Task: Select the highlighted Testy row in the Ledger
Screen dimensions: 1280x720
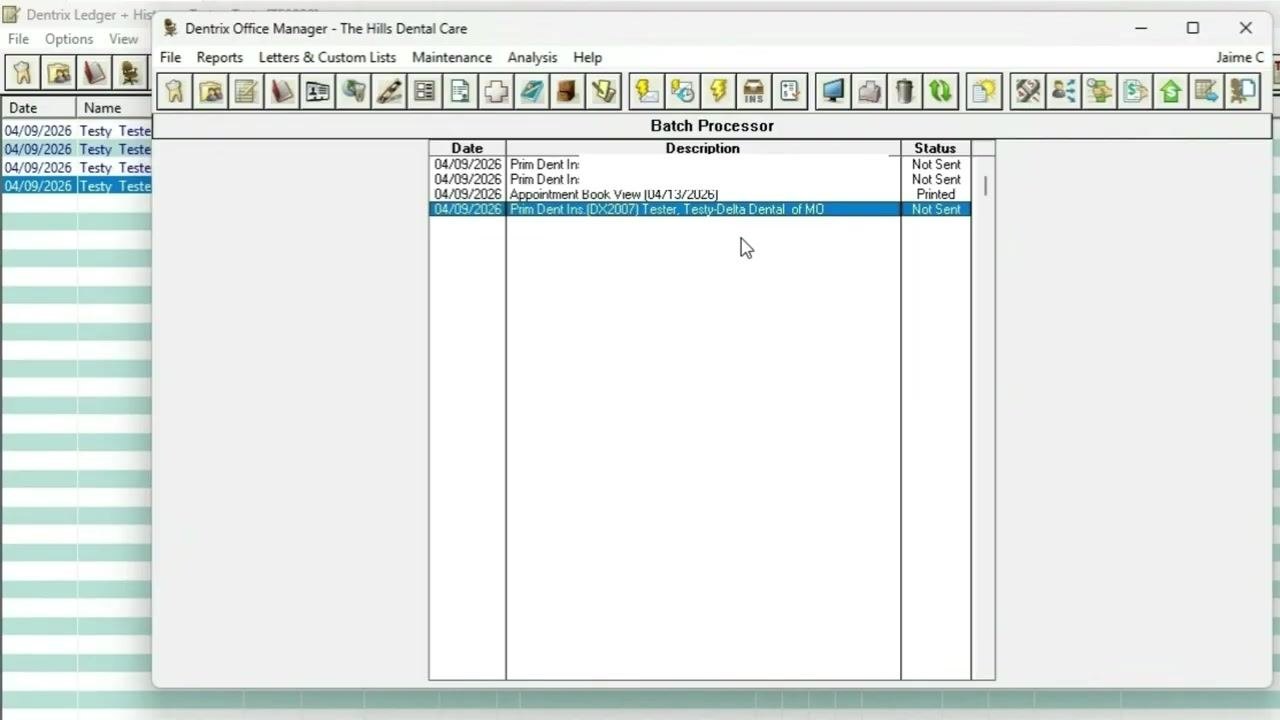Action: tap(76, 186)
